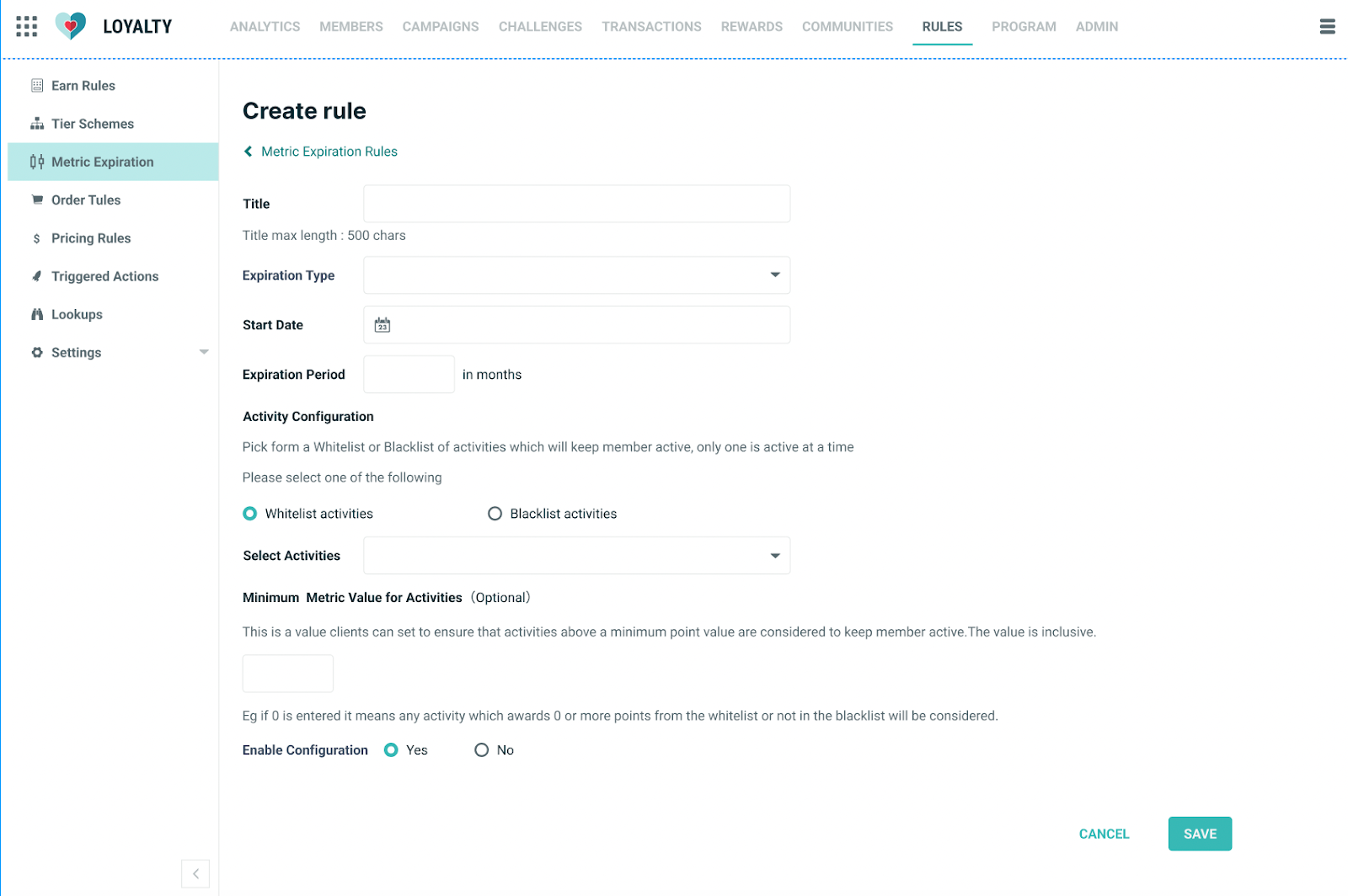Expand the Settings sidebar section
This screenshot has width=1348, height=896.
(x=203, y=352)
